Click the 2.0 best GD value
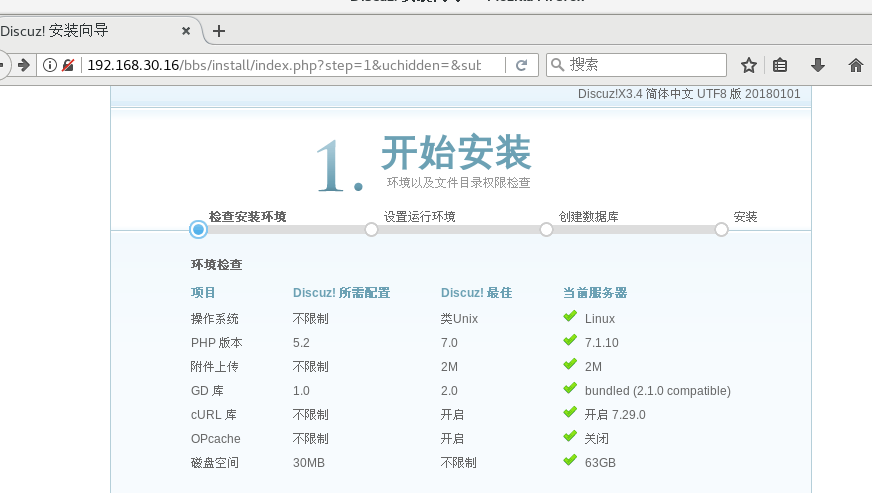 [x=449, y=391]
